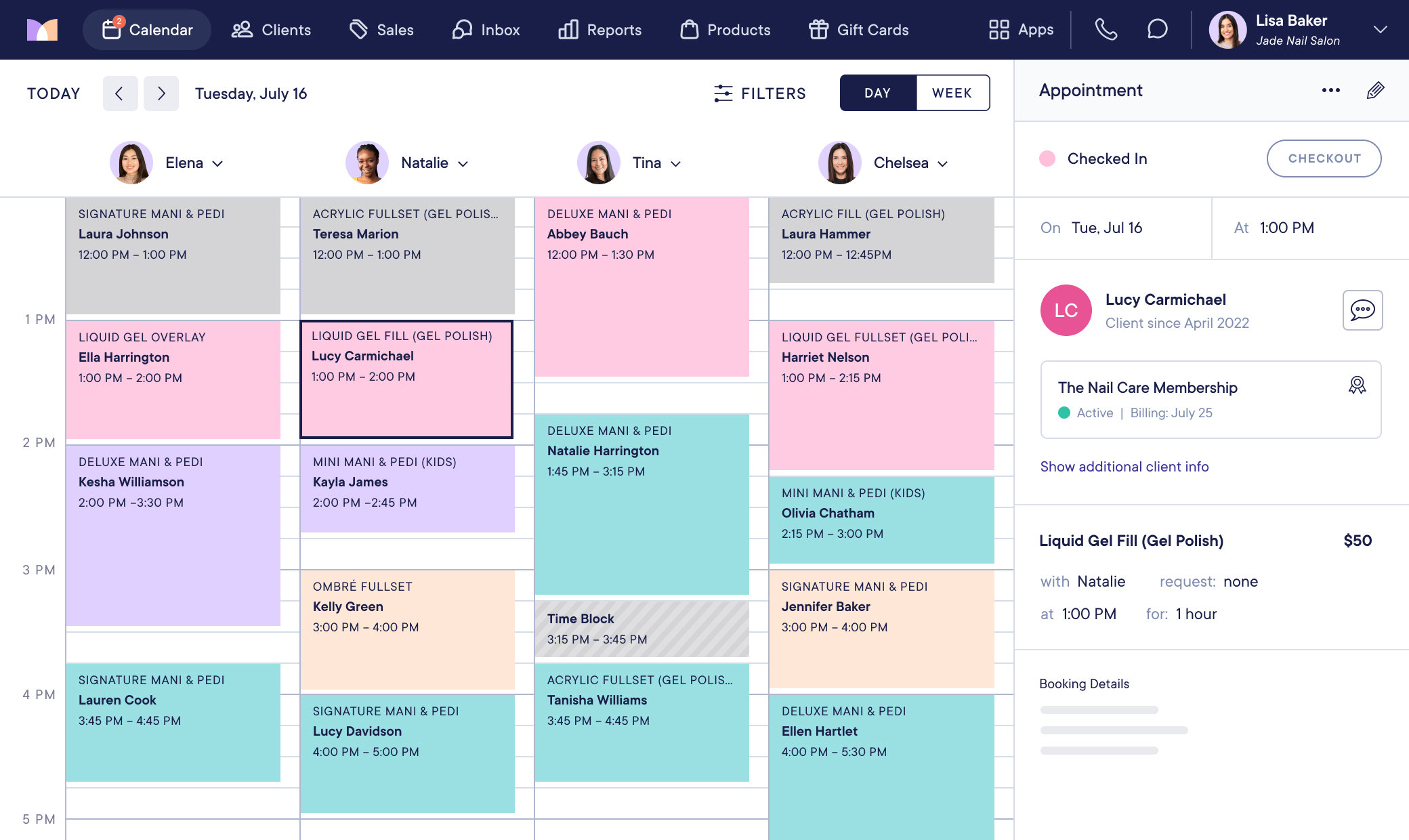Screen dimensions: 1409x840
Task: Click the membership ribbon badge icon
Action: pyautogui.click(x=1357, y=385)
